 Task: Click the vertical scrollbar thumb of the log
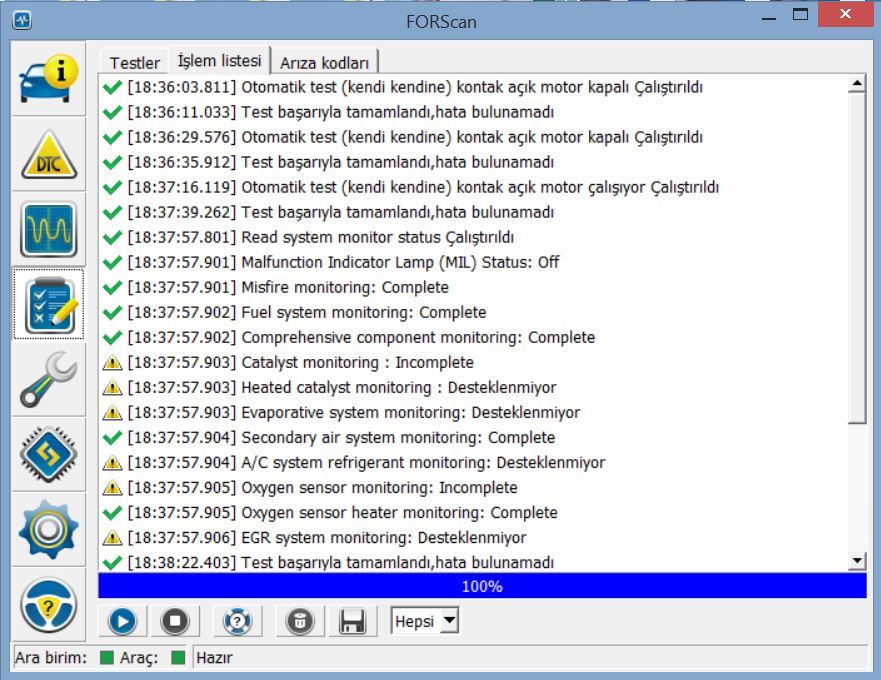tap(857, 259)
